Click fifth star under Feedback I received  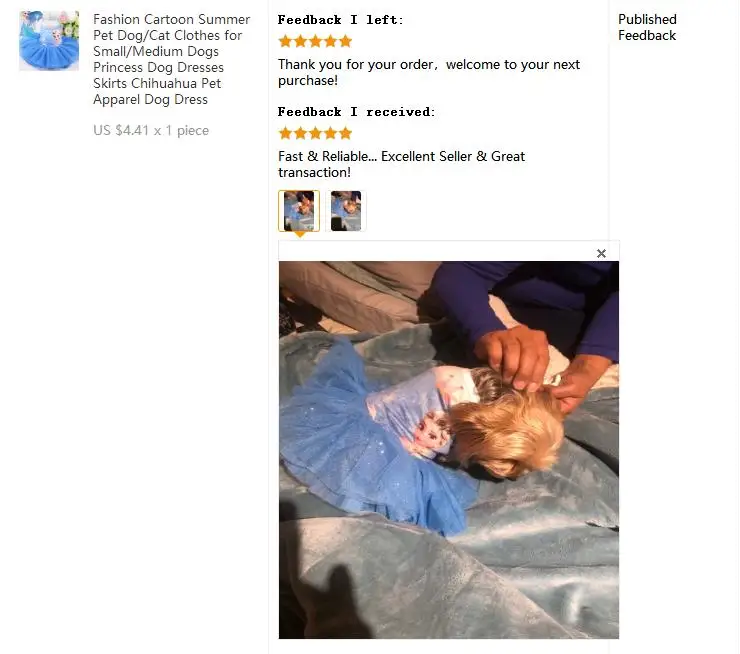[x=345, y=133]
